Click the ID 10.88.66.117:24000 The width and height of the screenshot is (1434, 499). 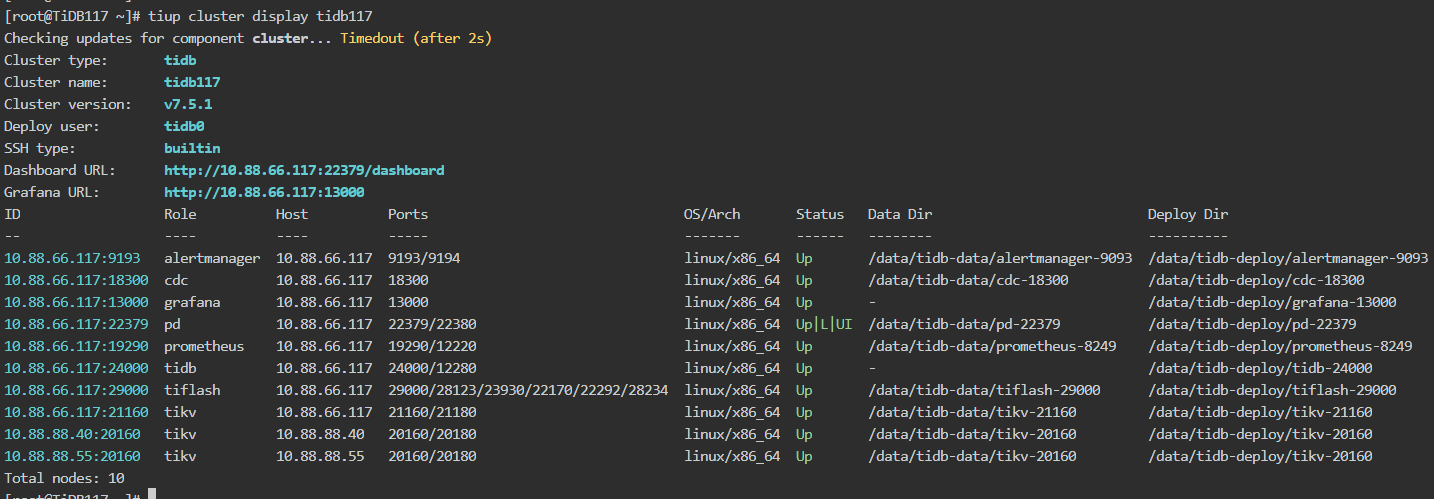pos(76,368)
